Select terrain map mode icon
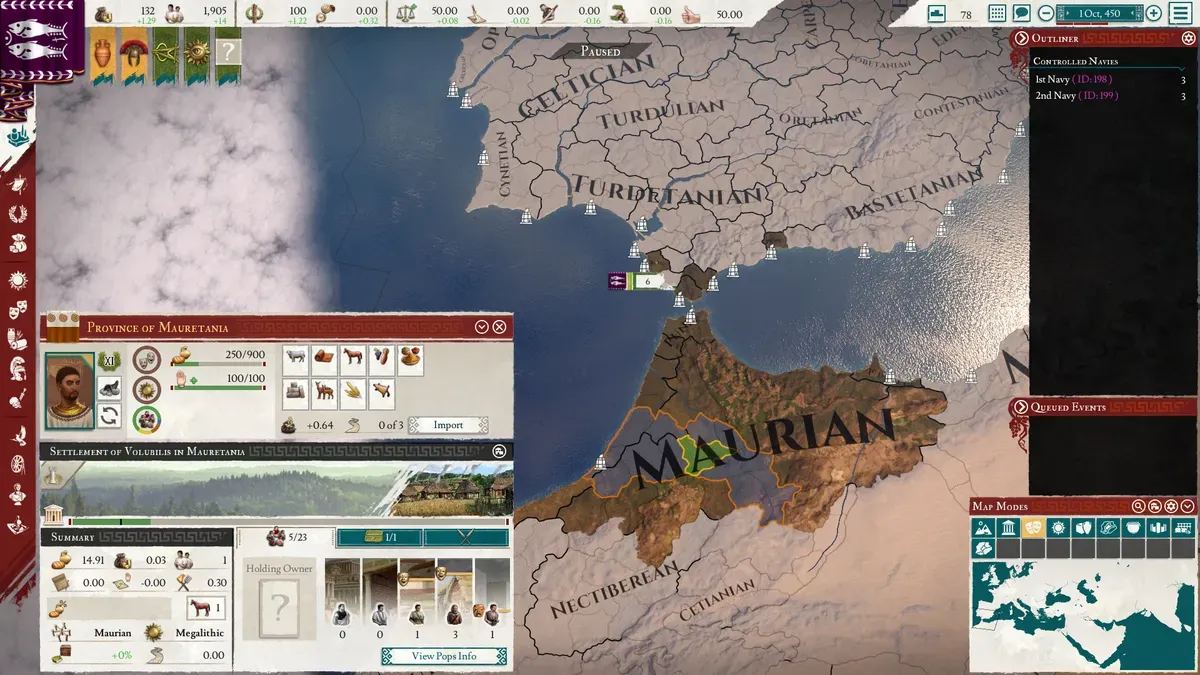 click(983, 527)
